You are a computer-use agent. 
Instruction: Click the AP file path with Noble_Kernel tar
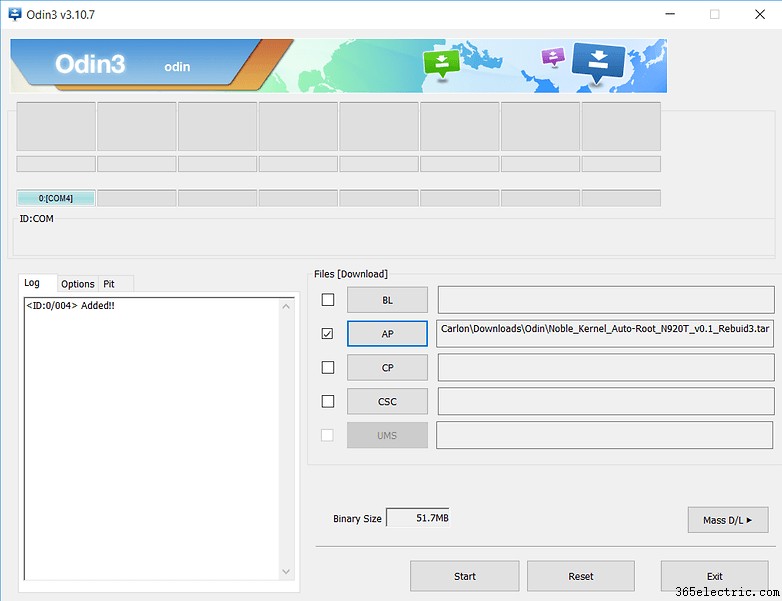pos(605,334)
